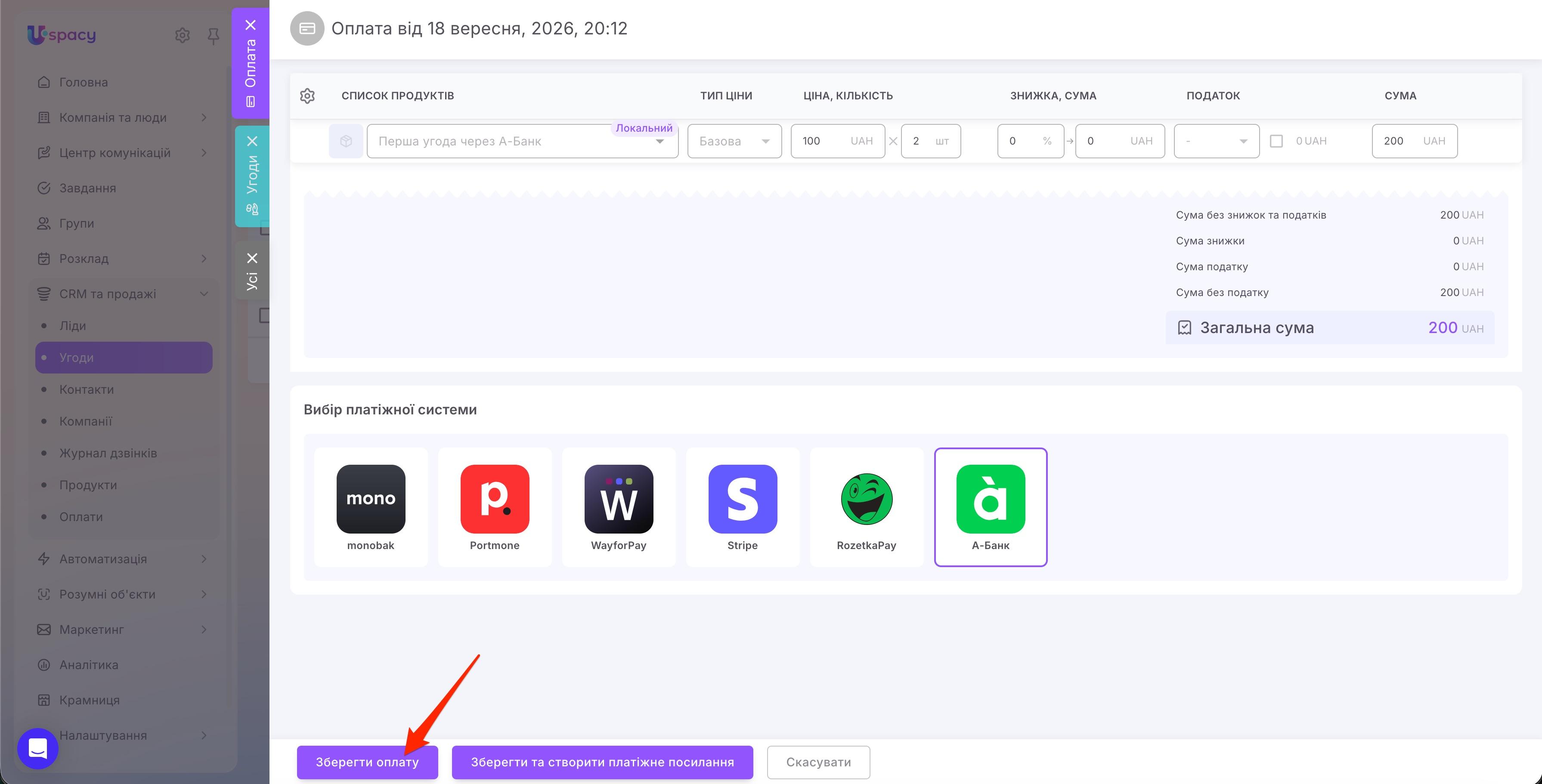The height and width of the screenshot is (784, 1542).
Task: Open the product name dropdown arrow
Action: (x=660, y=142)
